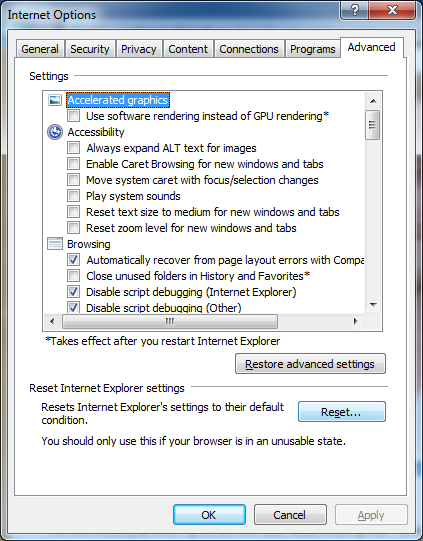Toggle Always expand ALT text for images
This screenshot has height=541, width=423.
coord(73,148)
